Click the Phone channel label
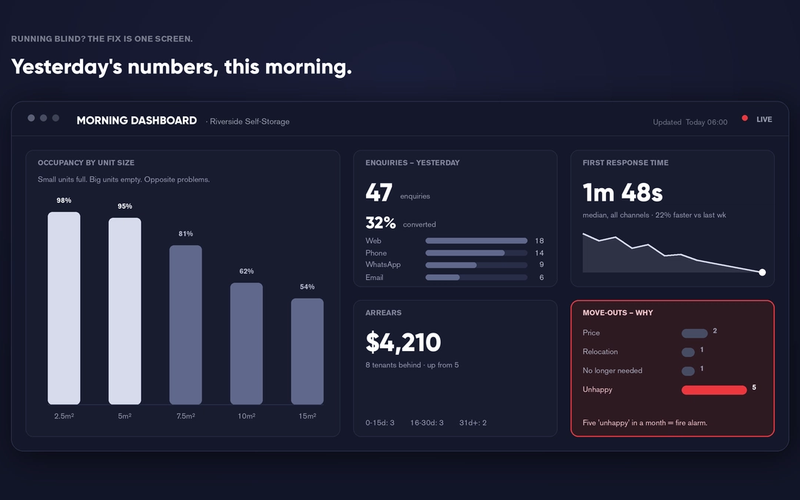 pos(376,253)
